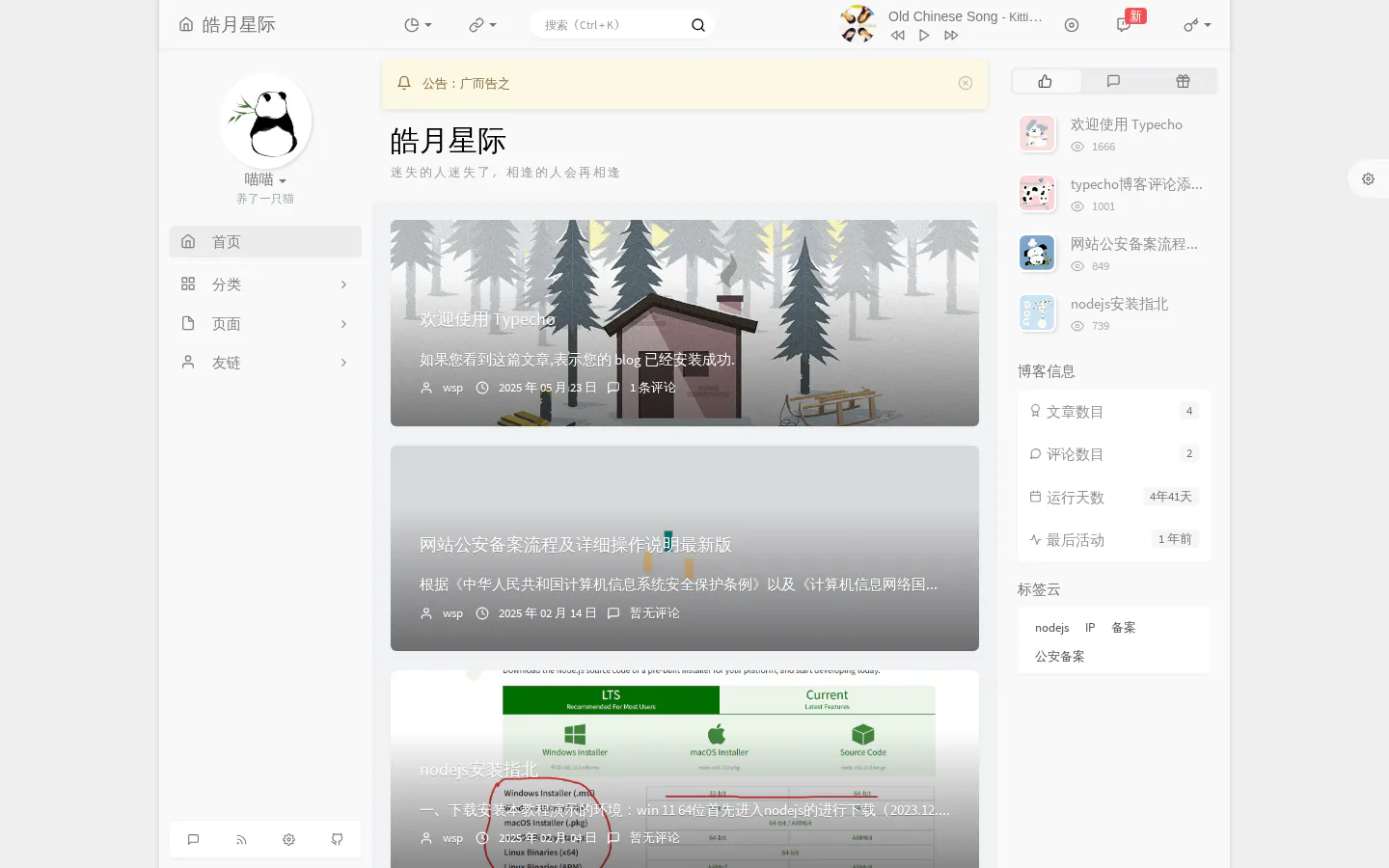Viewport: 1389px width, 868px height.
Task: Click thumbnail of nodejs安装指北 in popular list
Action: coord(1037,313)
